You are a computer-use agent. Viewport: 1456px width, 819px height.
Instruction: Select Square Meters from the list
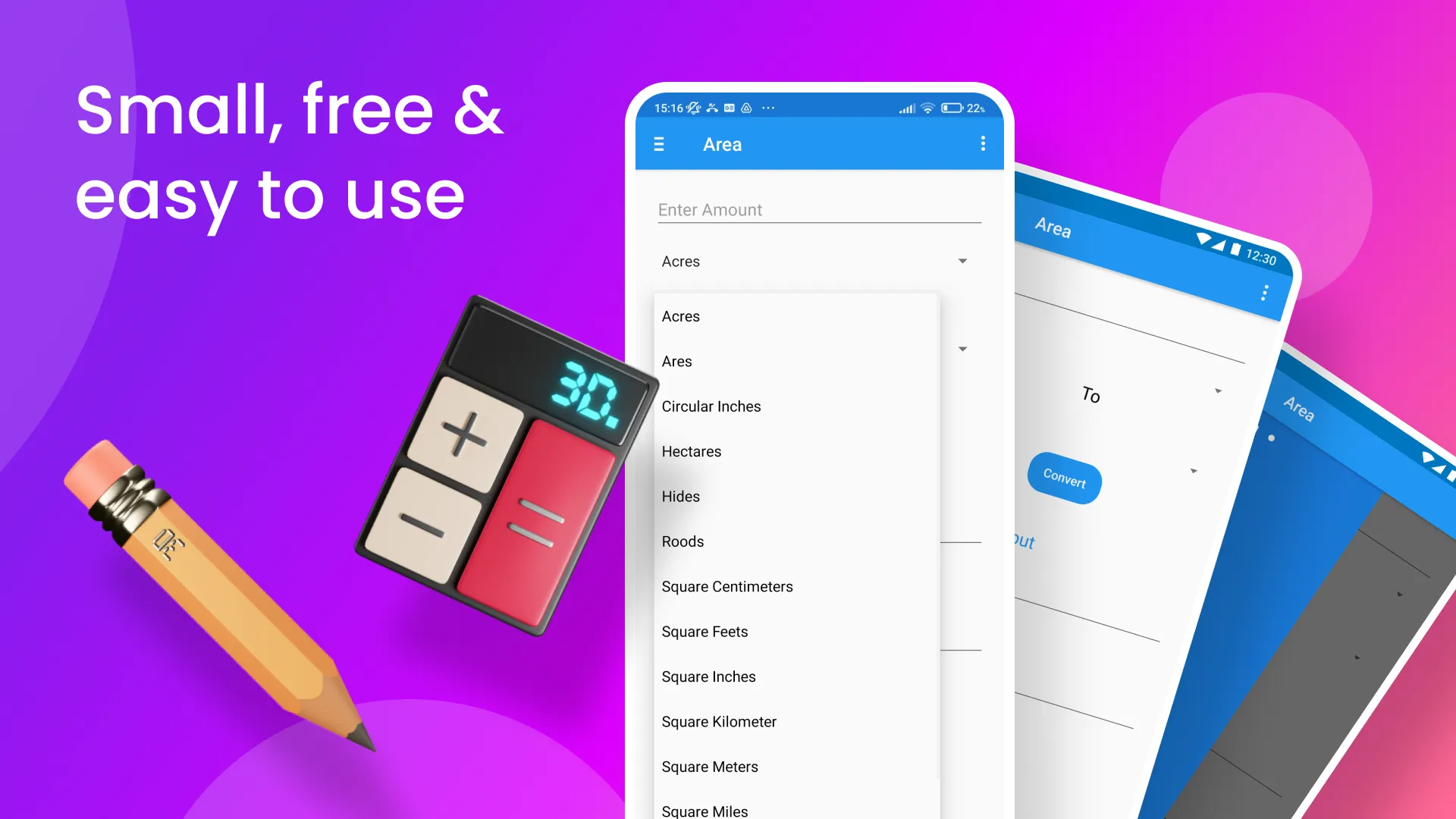(x=710, y=766)
